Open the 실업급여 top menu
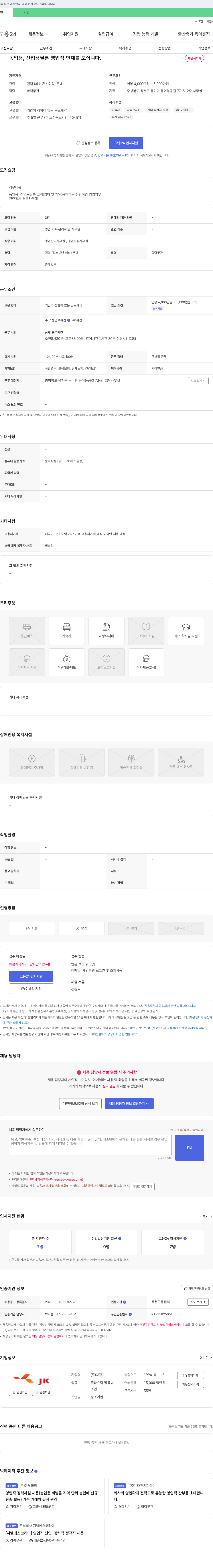The height and width of the screenshot is (1568, 213). click(x=106, y=34)
